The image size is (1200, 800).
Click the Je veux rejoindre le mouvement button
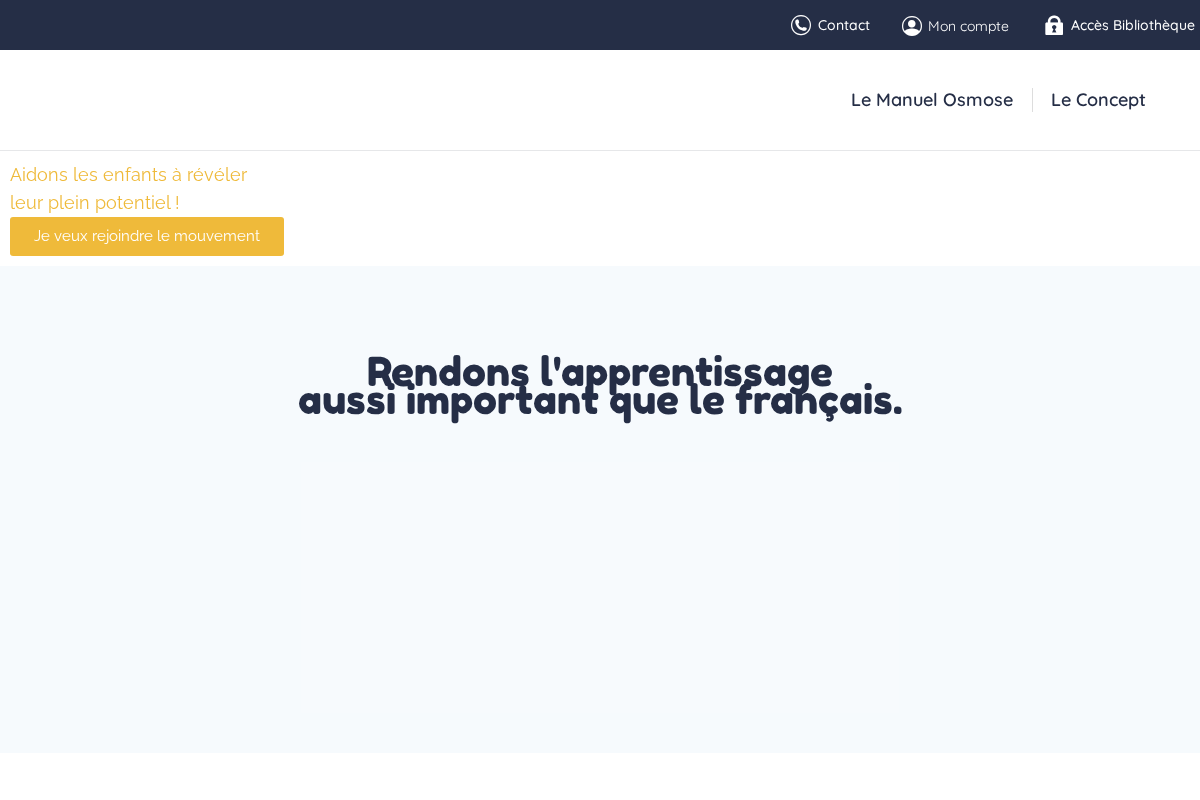[x=147, y=236]
